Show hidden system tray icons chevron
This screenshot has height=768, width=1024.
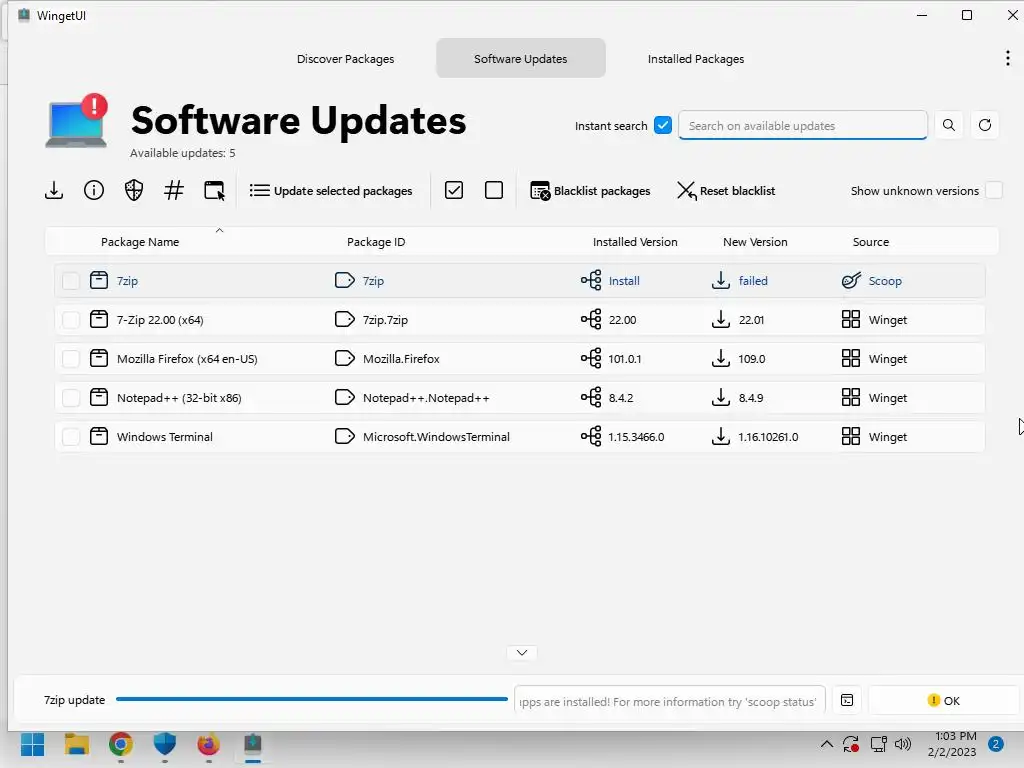click(x=827, y=744)
